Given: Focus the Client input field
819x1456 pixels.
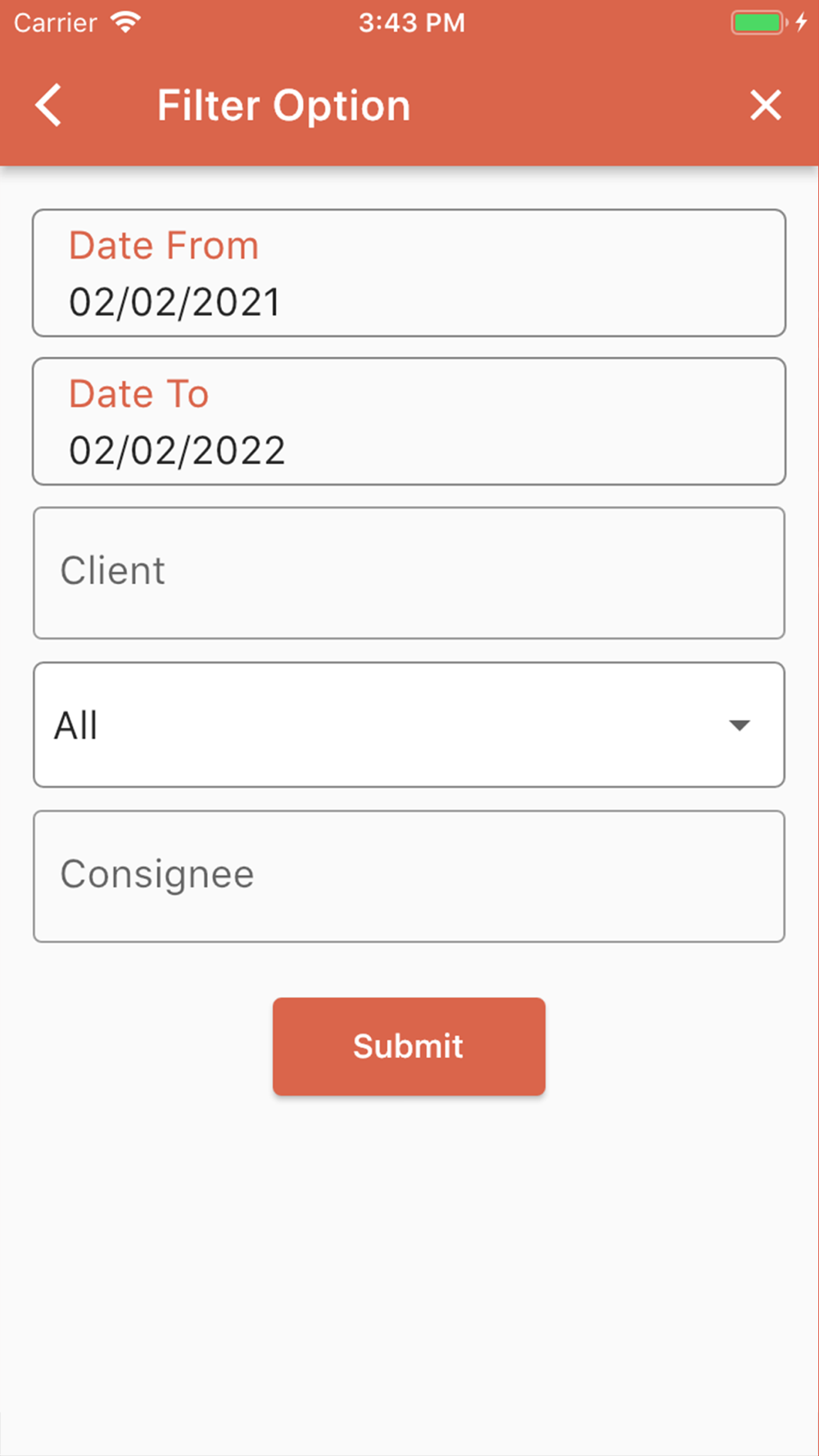Looking at the screenshot, I should click(409, 573).
